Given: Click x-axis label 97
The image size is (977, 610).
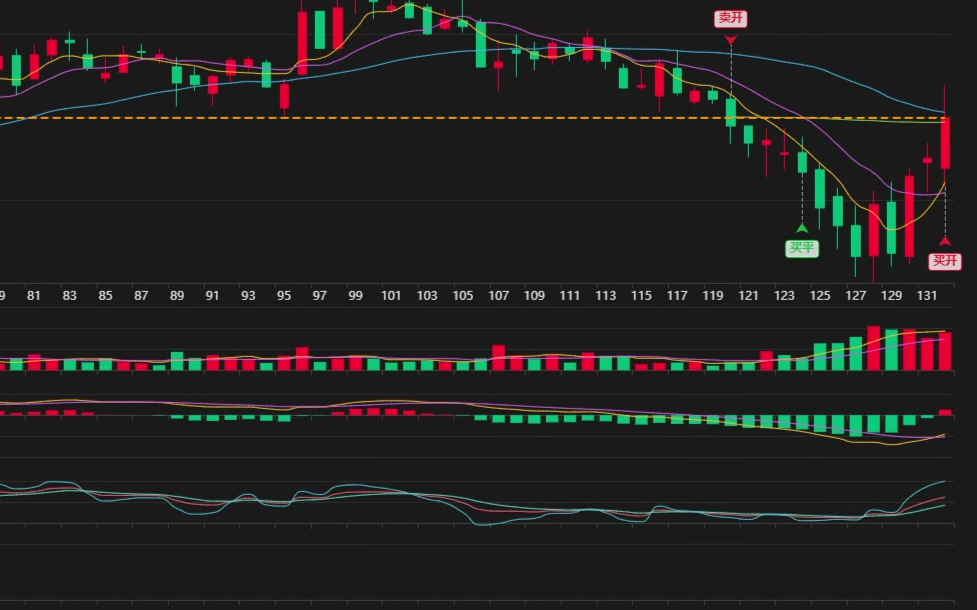Looking at the screenshot, I should 320,296.
